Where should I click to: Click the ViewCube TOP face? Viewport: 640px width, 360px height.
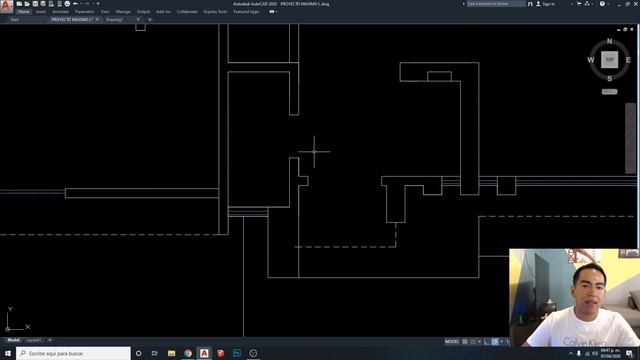(x=609, y=60)
